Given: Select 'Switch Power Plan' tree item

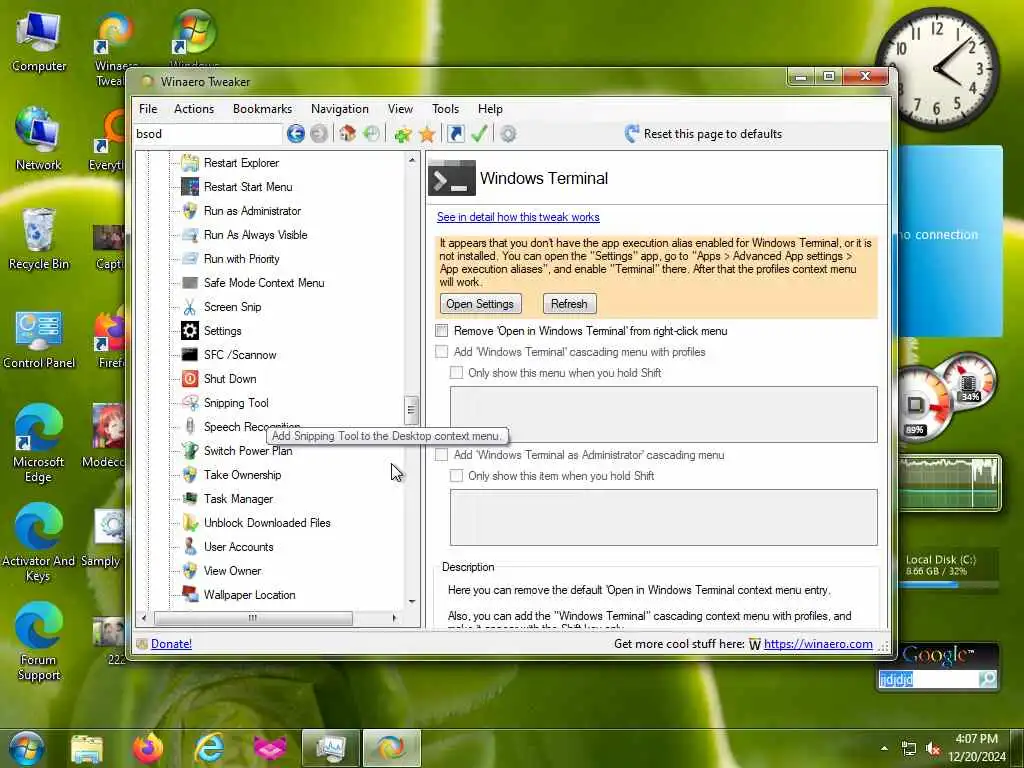Looking at the screenshot, I should point(248,451).
